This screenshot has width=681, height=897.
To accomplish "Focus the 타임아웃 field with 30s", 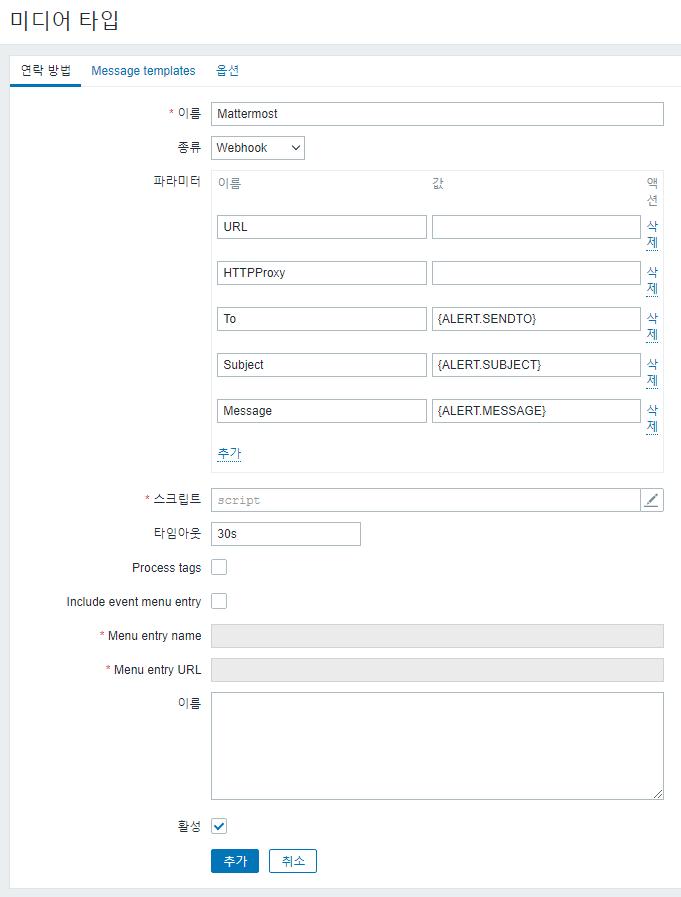I will [x=286, y=534].
